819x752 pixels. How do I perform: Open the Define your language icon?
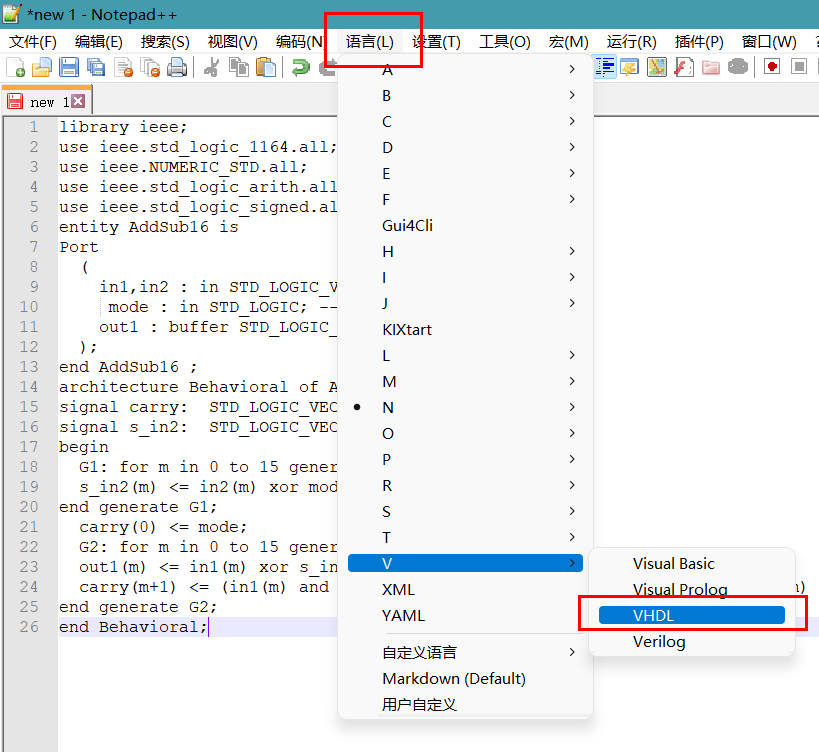[629, 67]
